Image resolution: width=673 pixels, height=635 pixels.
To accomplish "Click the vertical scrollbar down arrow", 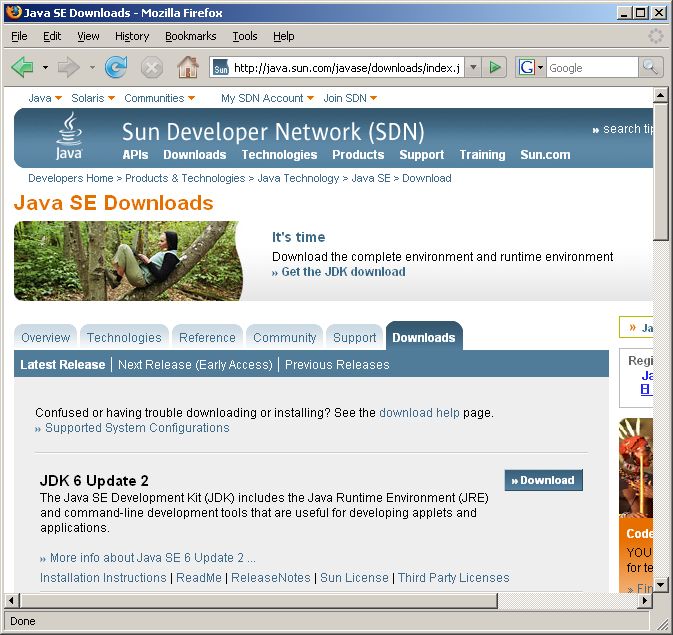I will point(660,584).
